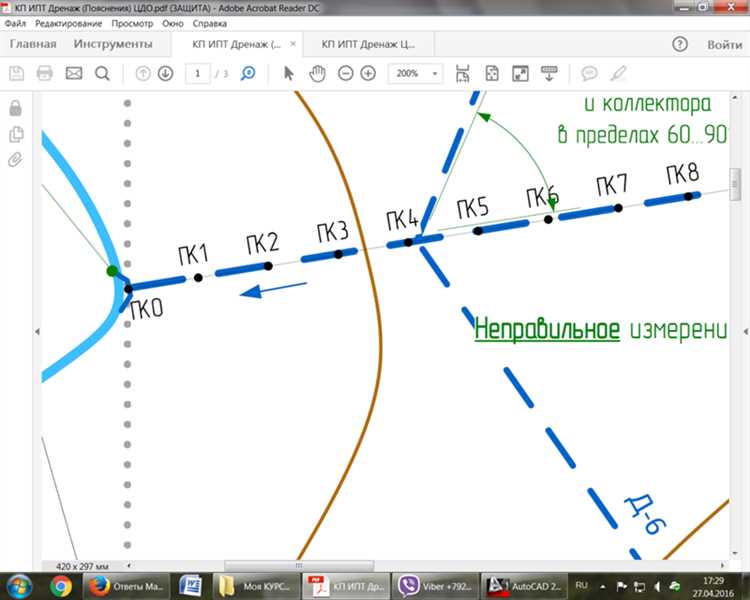This screenshot has height=600, width=750.
Task: Click the Print icon in the toolbar
Action: point(44,73)
